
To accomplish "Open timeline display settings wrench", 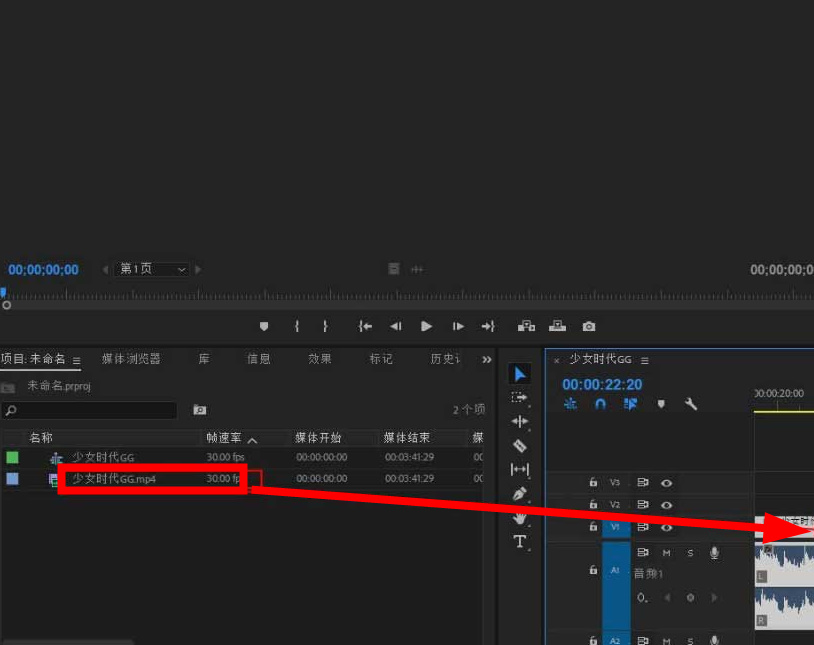I will (x=690, y=405).
